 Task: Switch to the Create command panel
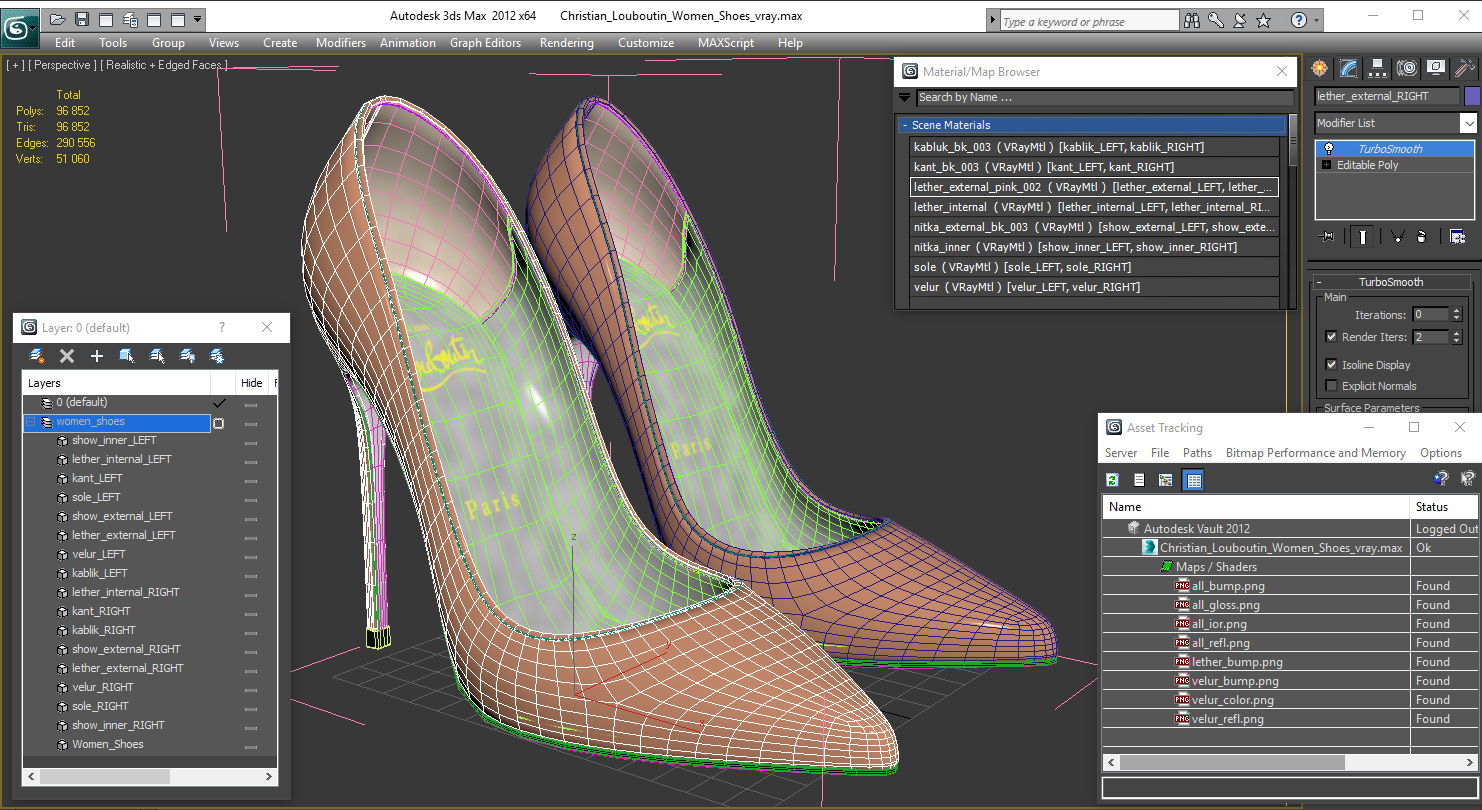coord(1320,68)
